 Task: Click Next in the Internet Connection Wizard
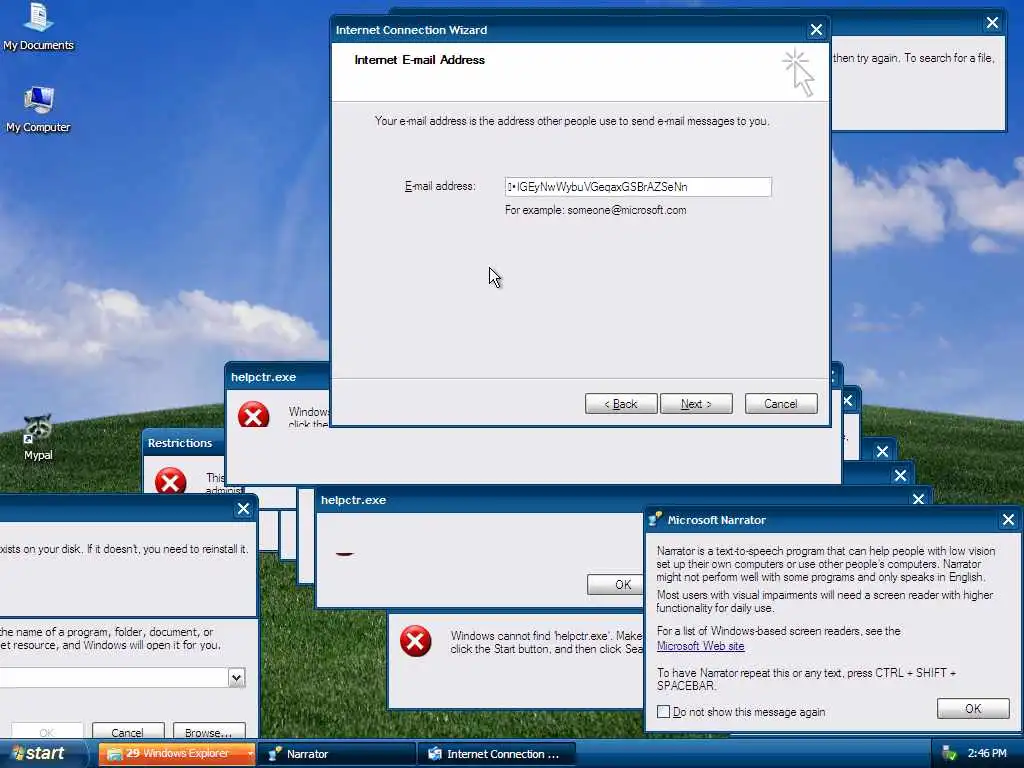pos(696,404)
